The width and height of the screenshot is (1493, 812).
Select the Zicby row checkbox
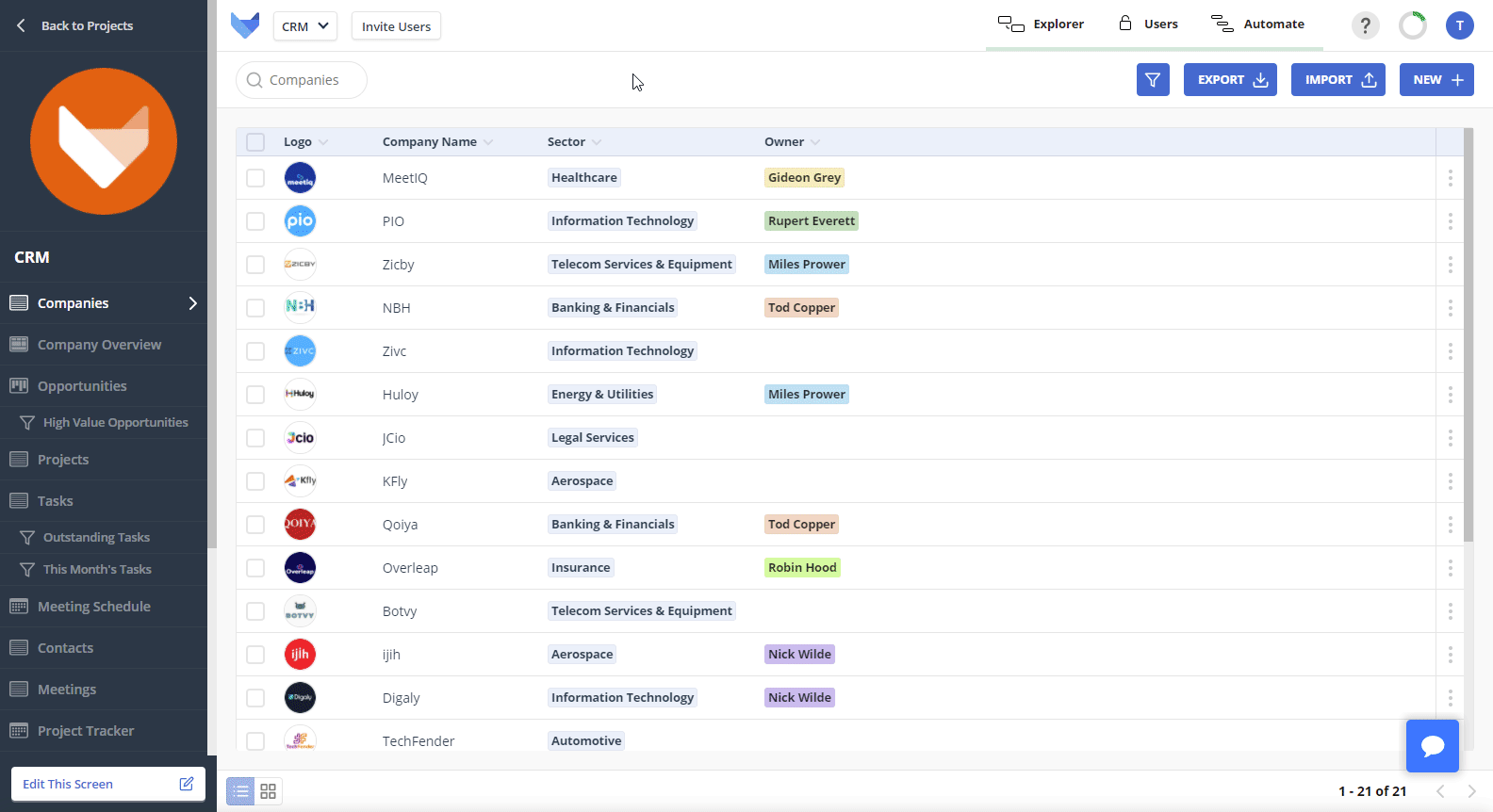[255, 265]
